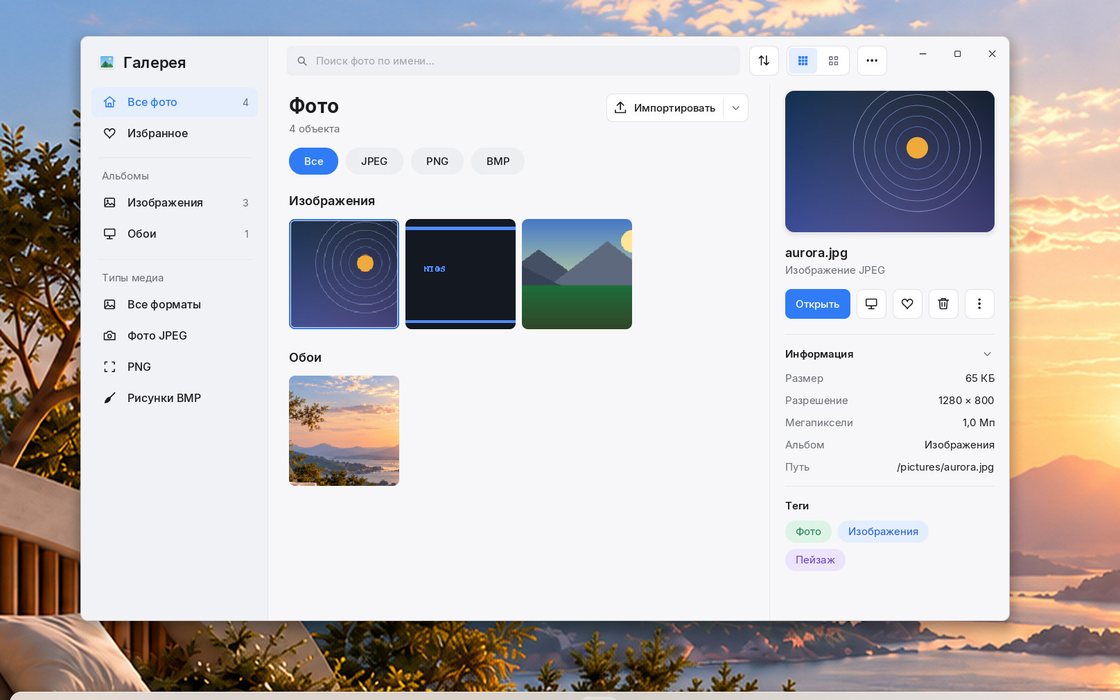Open the Обои album in the sidebar
Screen dimensions: 1120x700
(x=174, y=234)
